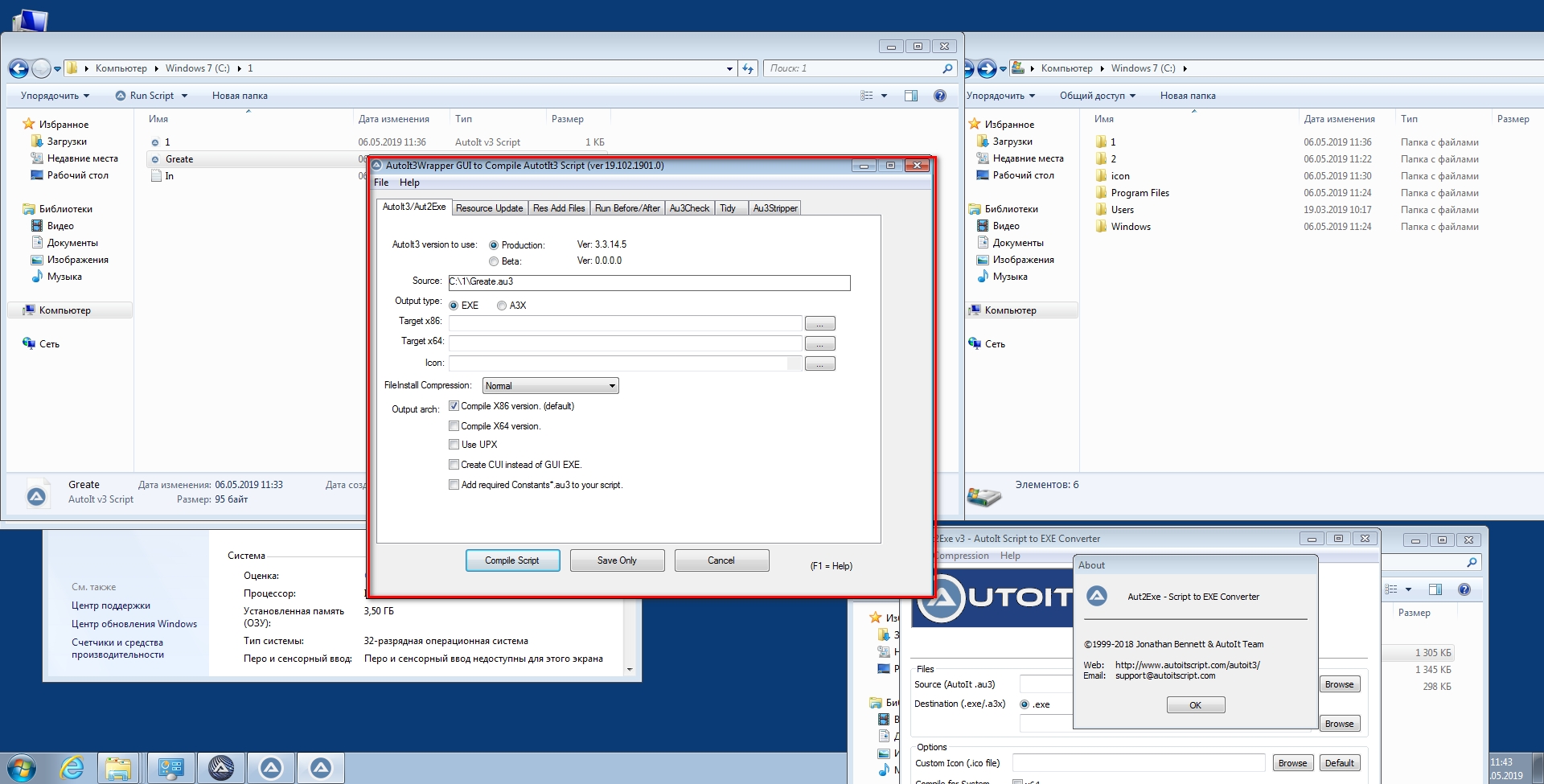Select the Beta version radio button

pos(494,261)
